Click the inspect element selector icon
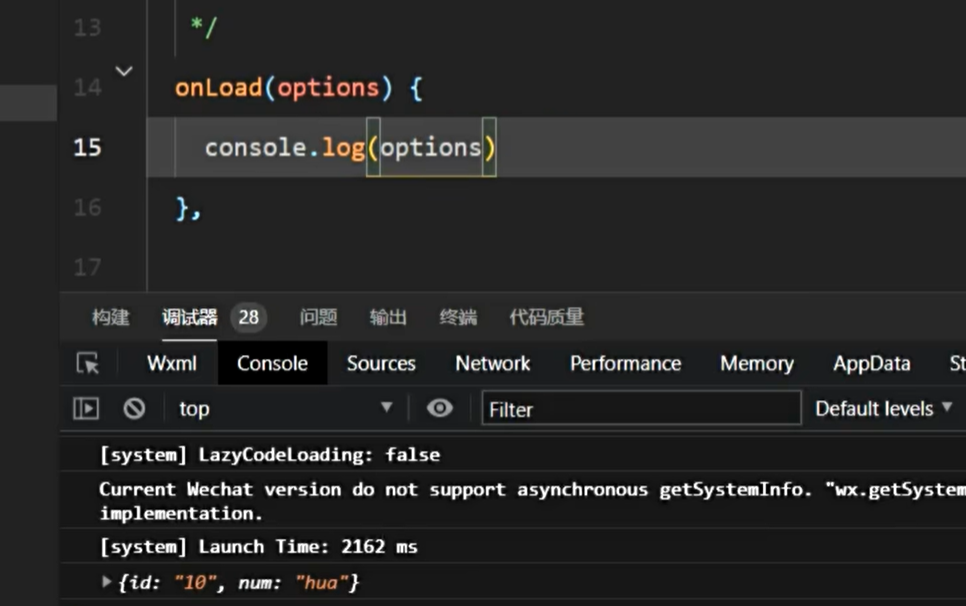This screenshot has width=966, height=606. pyautogui.click(x=88, y=364)
